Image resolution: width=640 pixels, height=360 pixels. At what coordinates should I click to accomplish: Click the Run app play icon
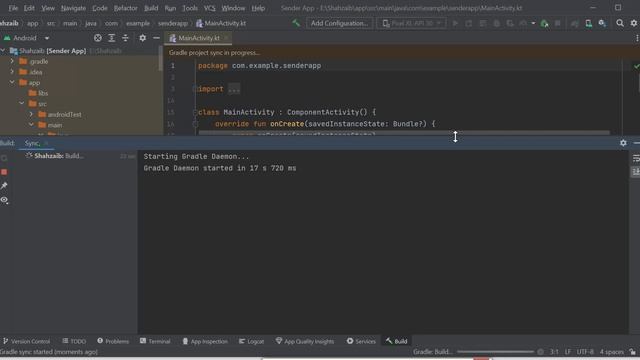(x=455, y=23)
